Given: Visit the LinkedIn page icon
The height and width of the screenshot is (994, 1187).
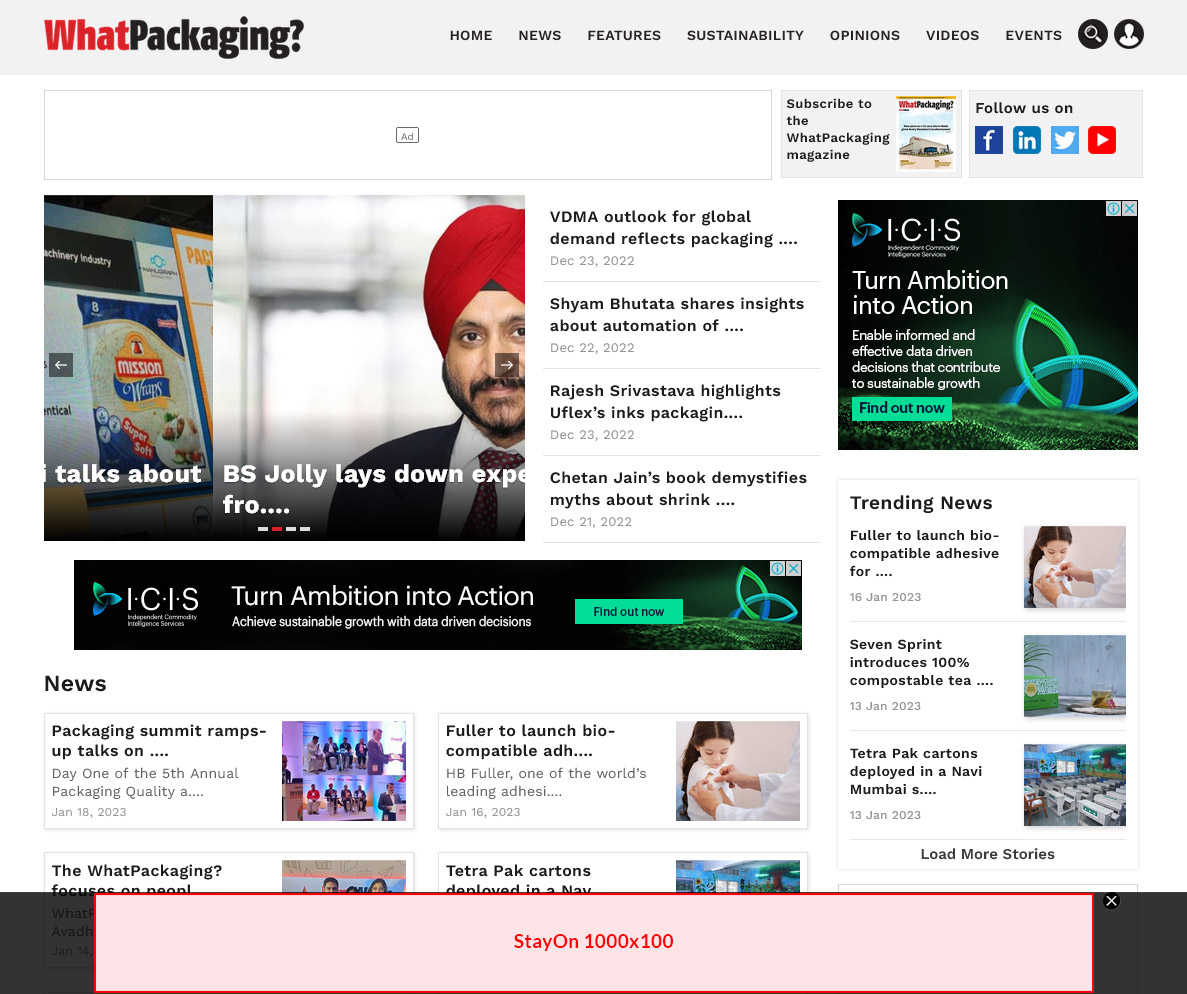Looking at the screenshot, I should coord(1027,140).
